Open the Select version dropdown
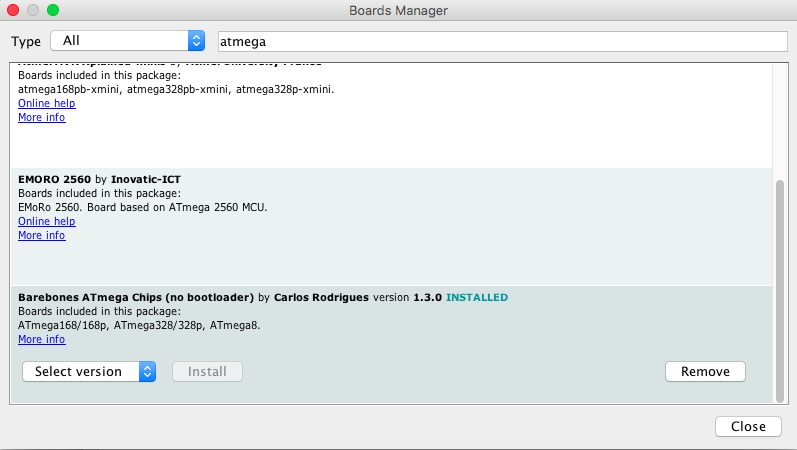This screenshot has width=797, height=450. [89, 372]
